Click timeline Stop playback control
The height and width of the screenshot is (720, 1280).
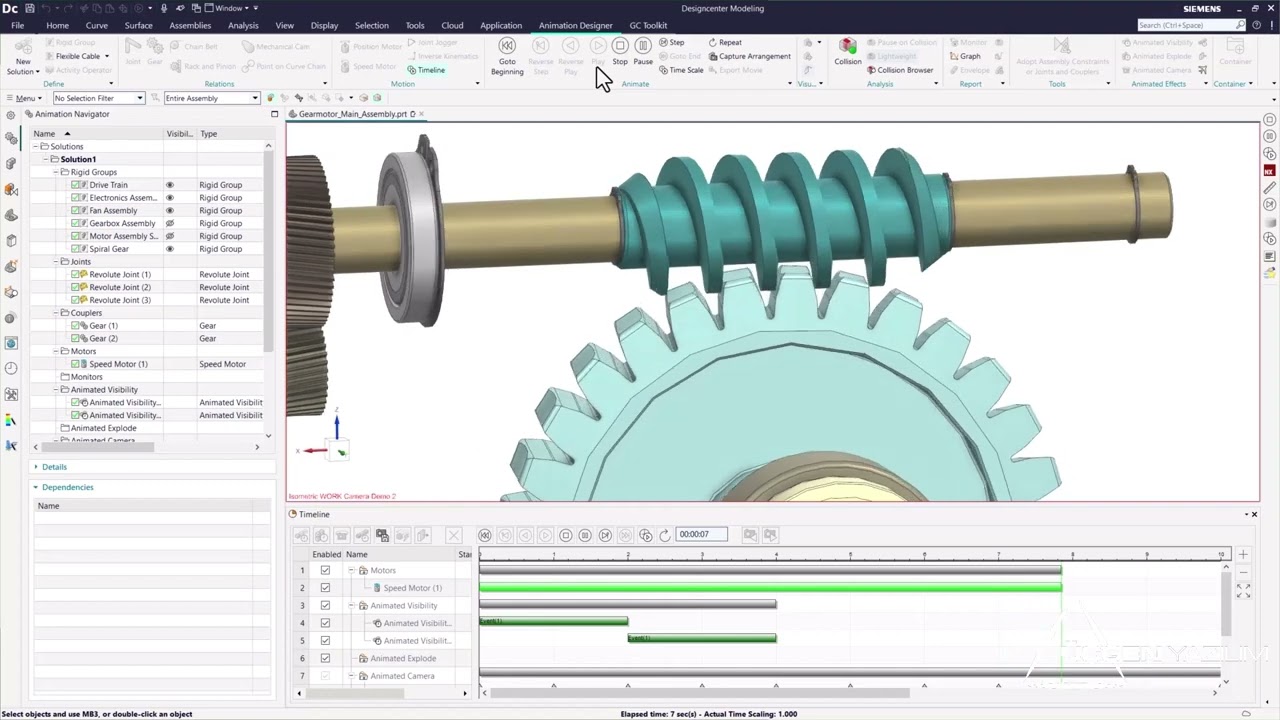(x=565, y=535)
